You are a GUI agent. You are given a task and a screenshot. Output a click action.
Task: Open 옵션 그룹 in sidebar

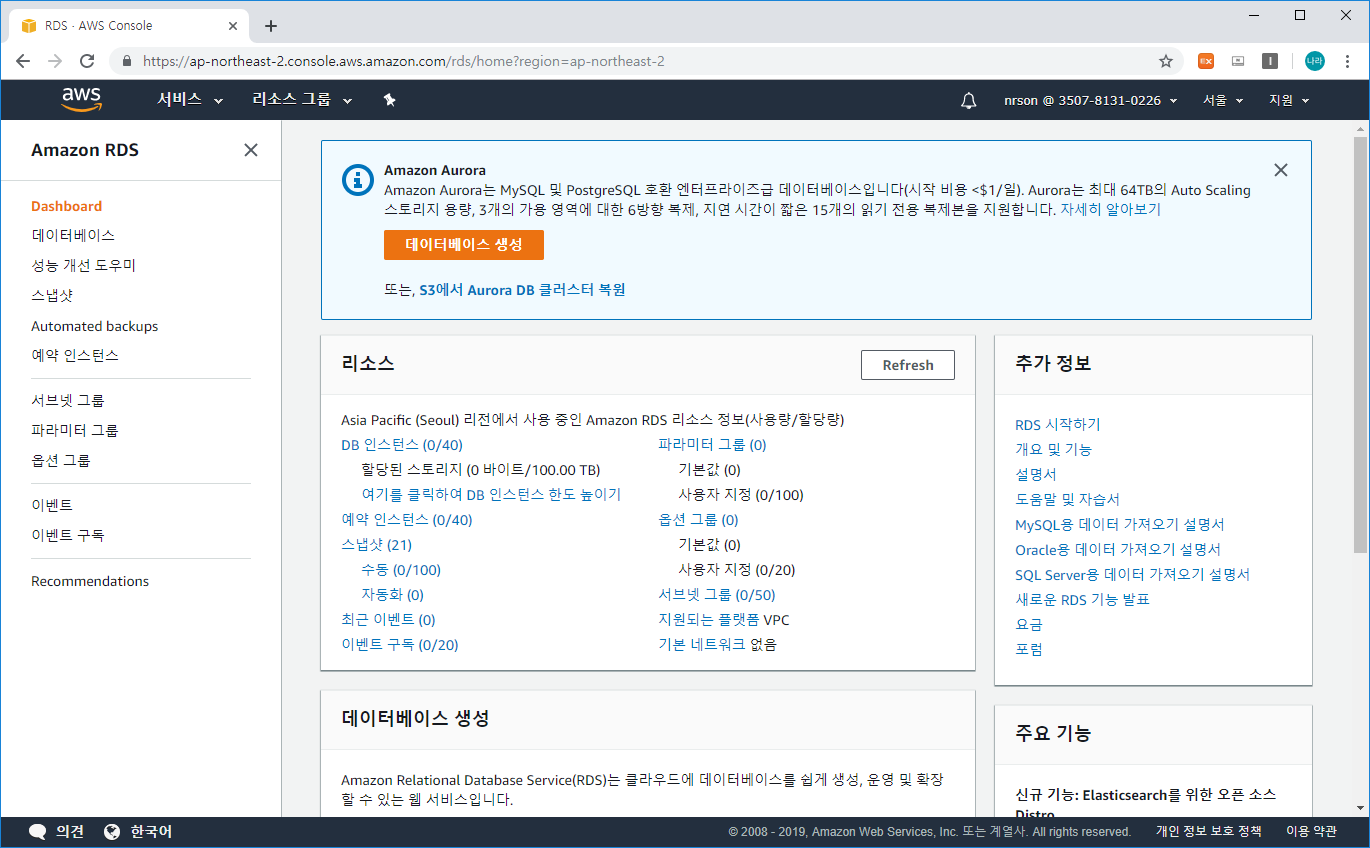[61, 460]
